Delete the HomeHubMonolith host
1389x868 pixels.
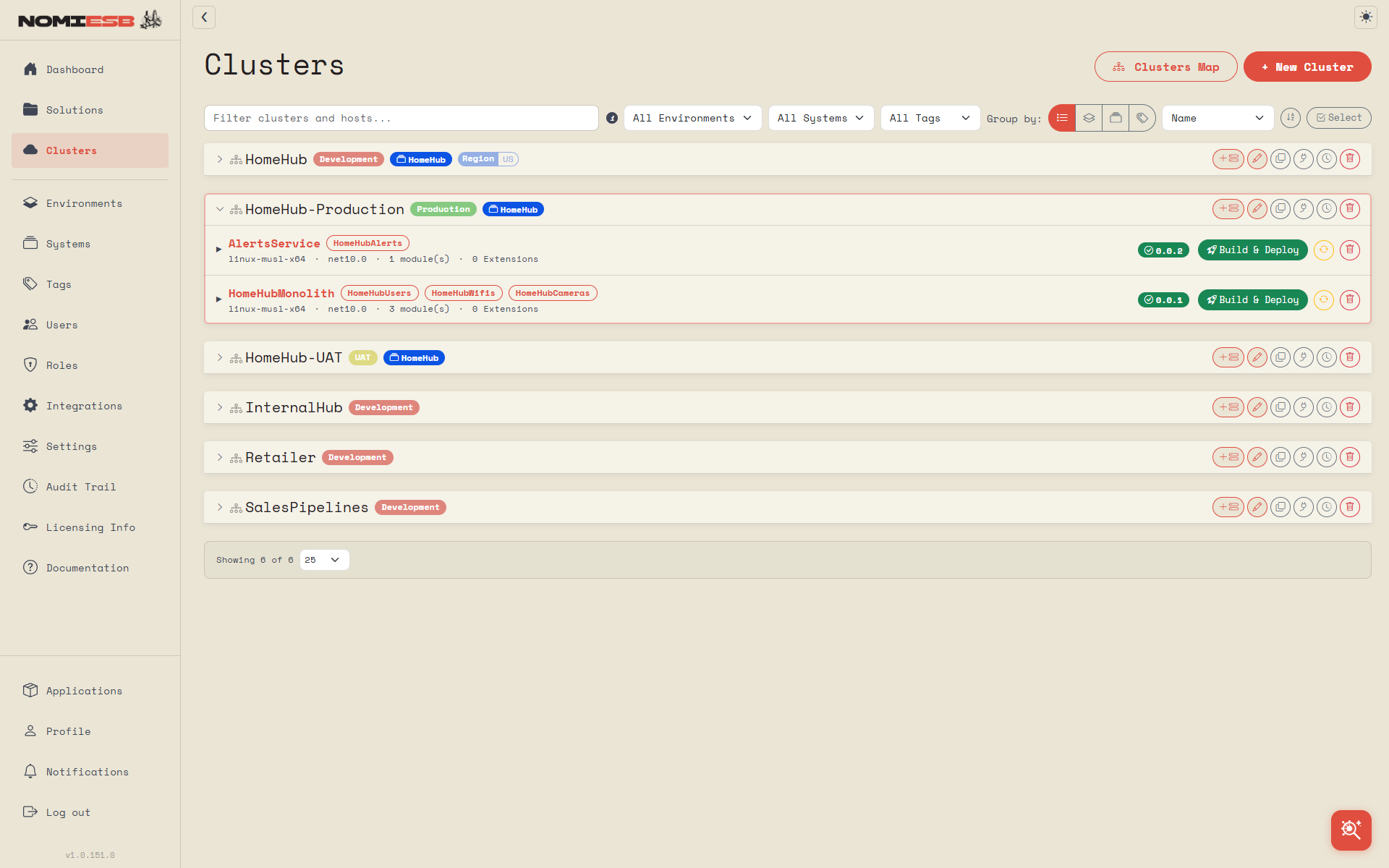tap(1350, 300)
